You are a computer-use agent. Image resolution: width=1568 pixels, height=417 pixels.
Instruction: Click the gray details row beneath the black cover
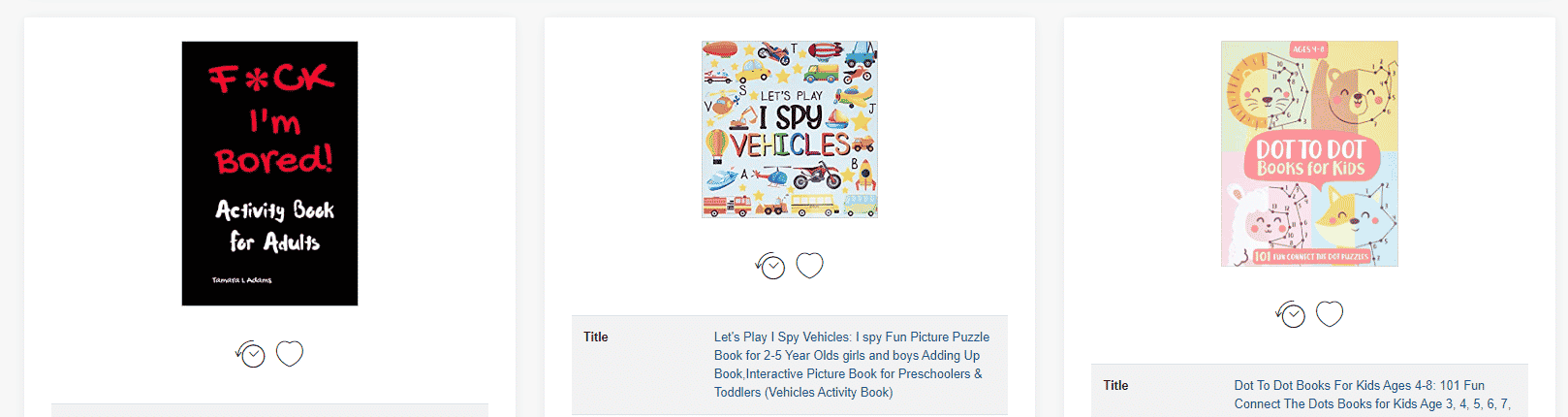click(269, 410)
